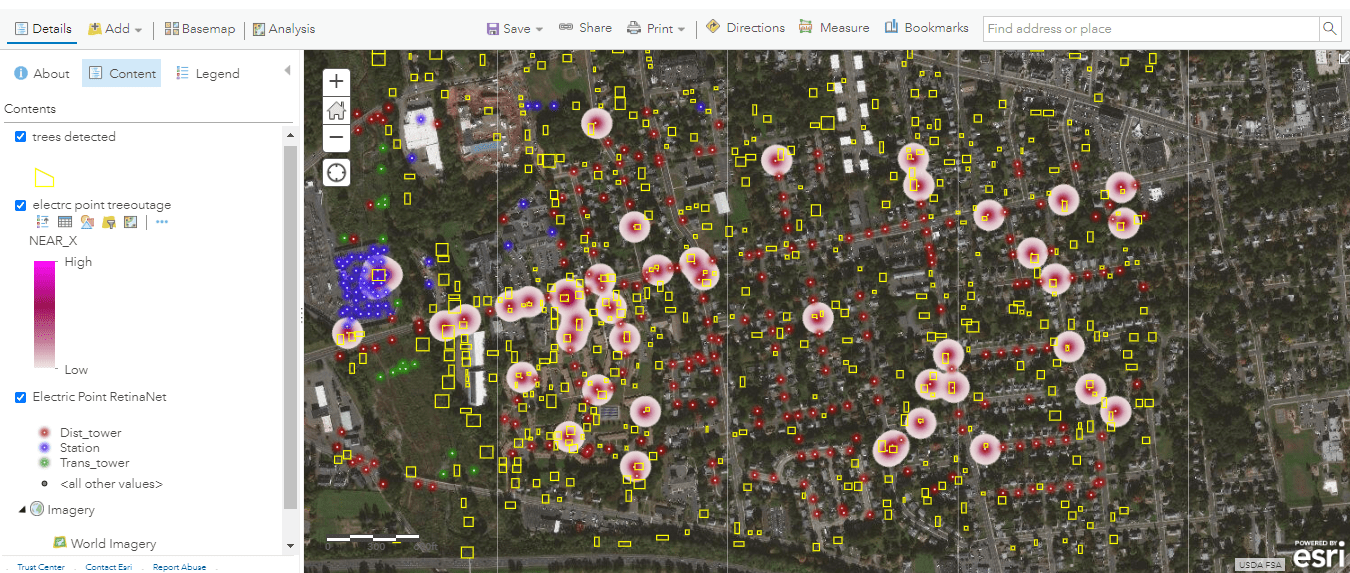This screenshot has height=573, width=1350.
Task: Hide legend for electrc point treeoutage layer
Action: [x=43, y=222]
